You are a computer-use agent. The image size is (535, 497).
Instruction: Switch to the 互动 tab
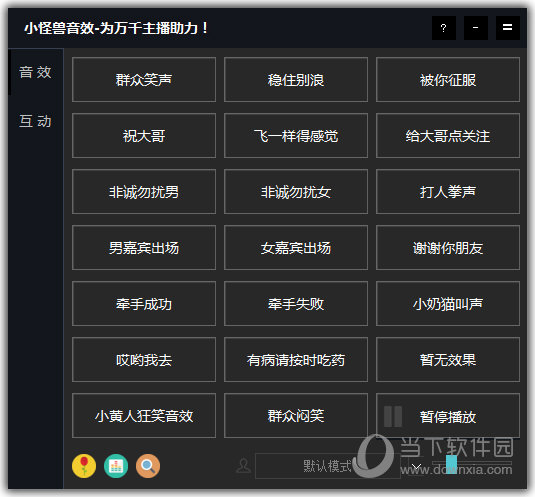click(x=35, y=121)
